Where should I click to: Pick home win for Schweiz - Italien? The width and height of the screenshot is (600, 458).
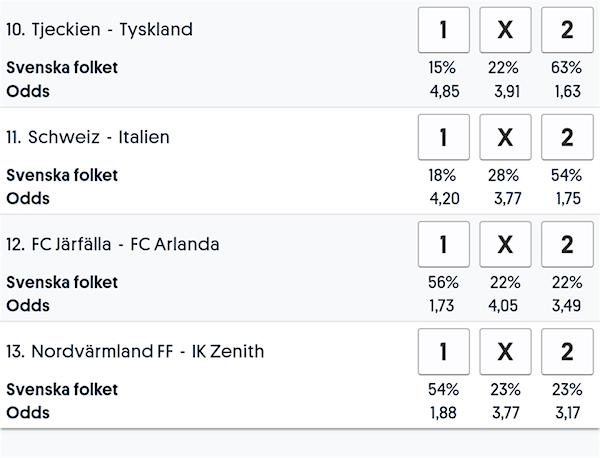click(x=443, y=137)
